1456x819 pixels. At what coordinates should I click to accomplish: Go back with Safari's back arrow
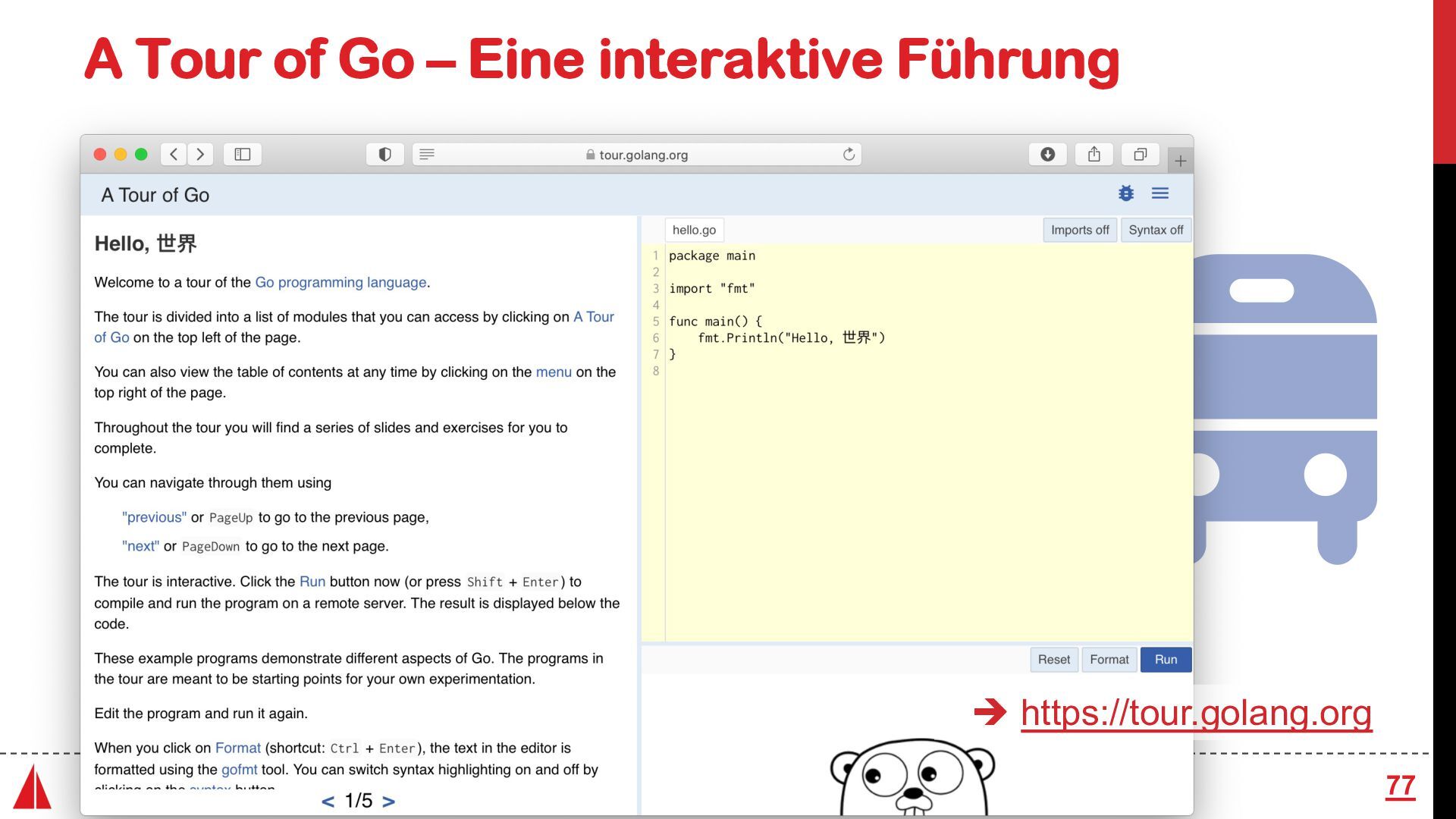tap(174, 154)
